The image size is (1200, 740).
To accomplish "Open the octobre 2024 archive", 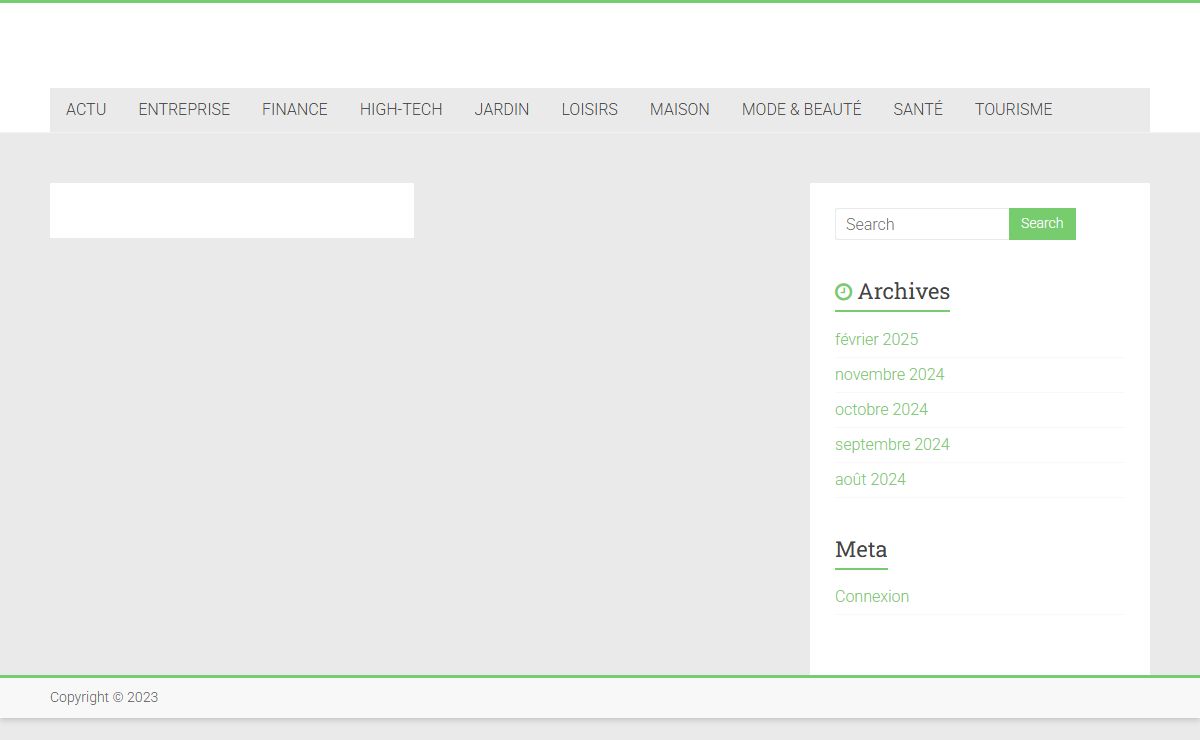I will click(881, 410).
